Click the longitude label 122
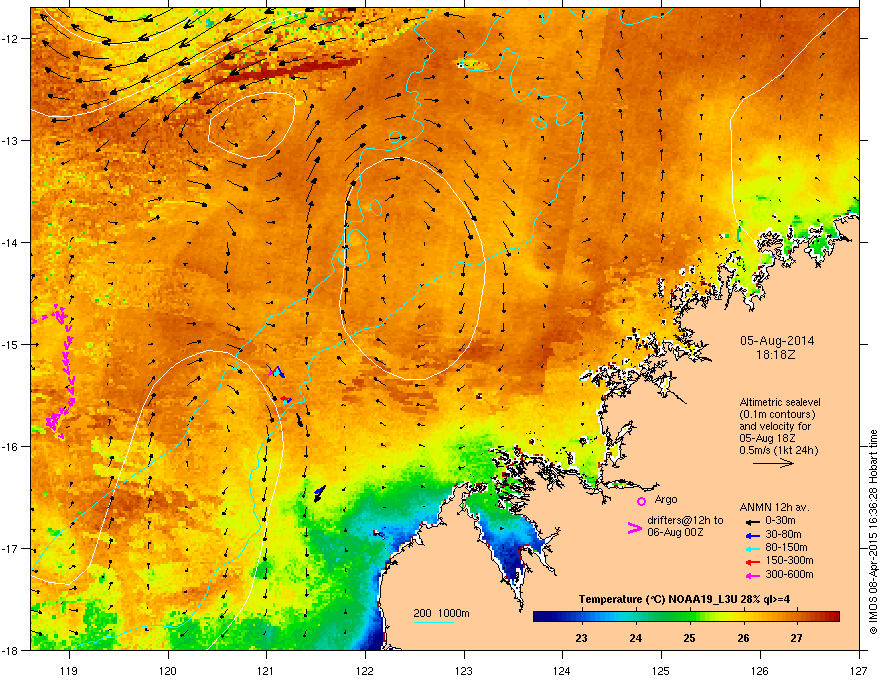Image resolution: width=880 pixels, height=680 pixels. tap(365, 670)
